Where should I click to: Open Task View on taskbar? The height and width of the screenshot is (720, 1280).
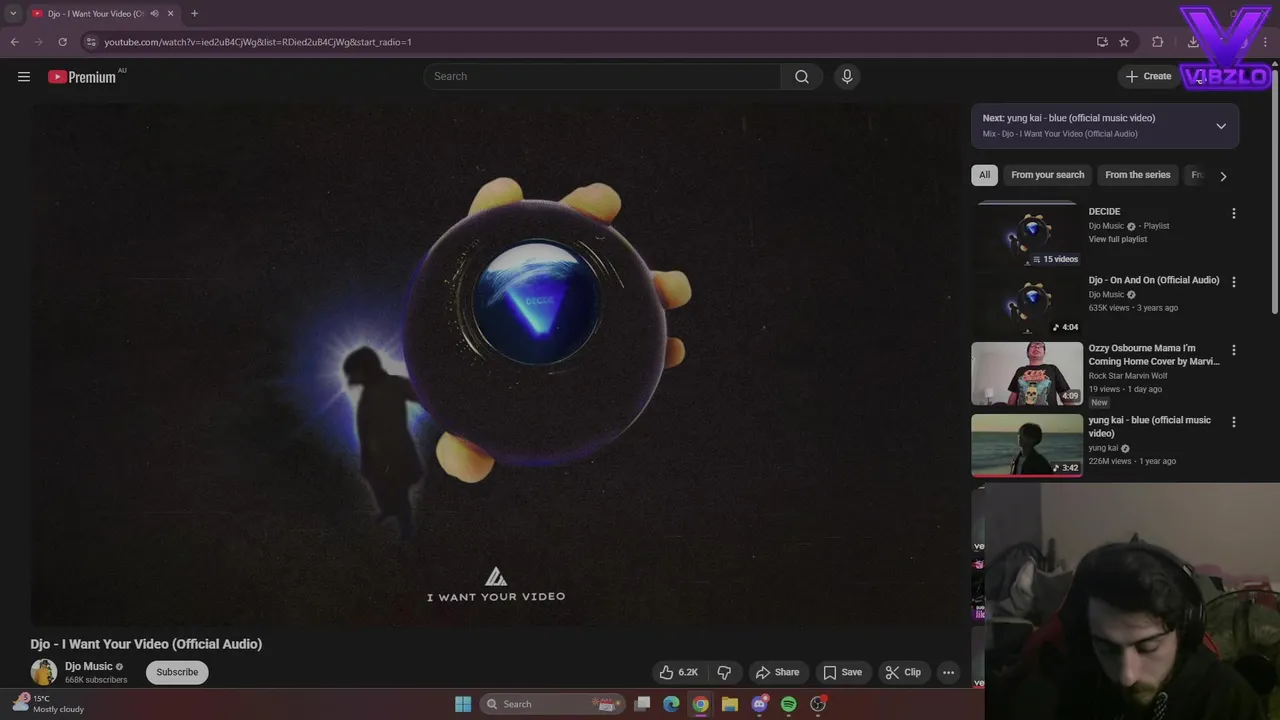point(643,704)
